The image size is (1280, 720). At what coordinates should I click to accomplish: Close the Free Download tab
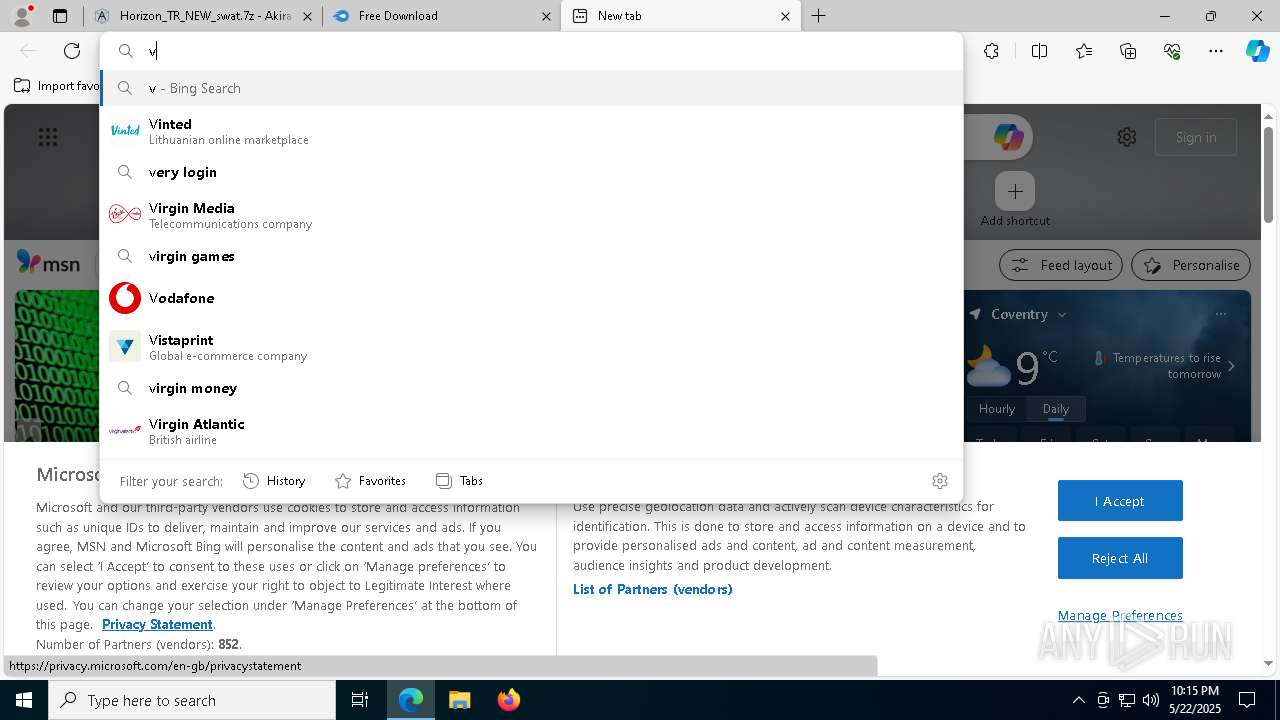pos(545,16)
